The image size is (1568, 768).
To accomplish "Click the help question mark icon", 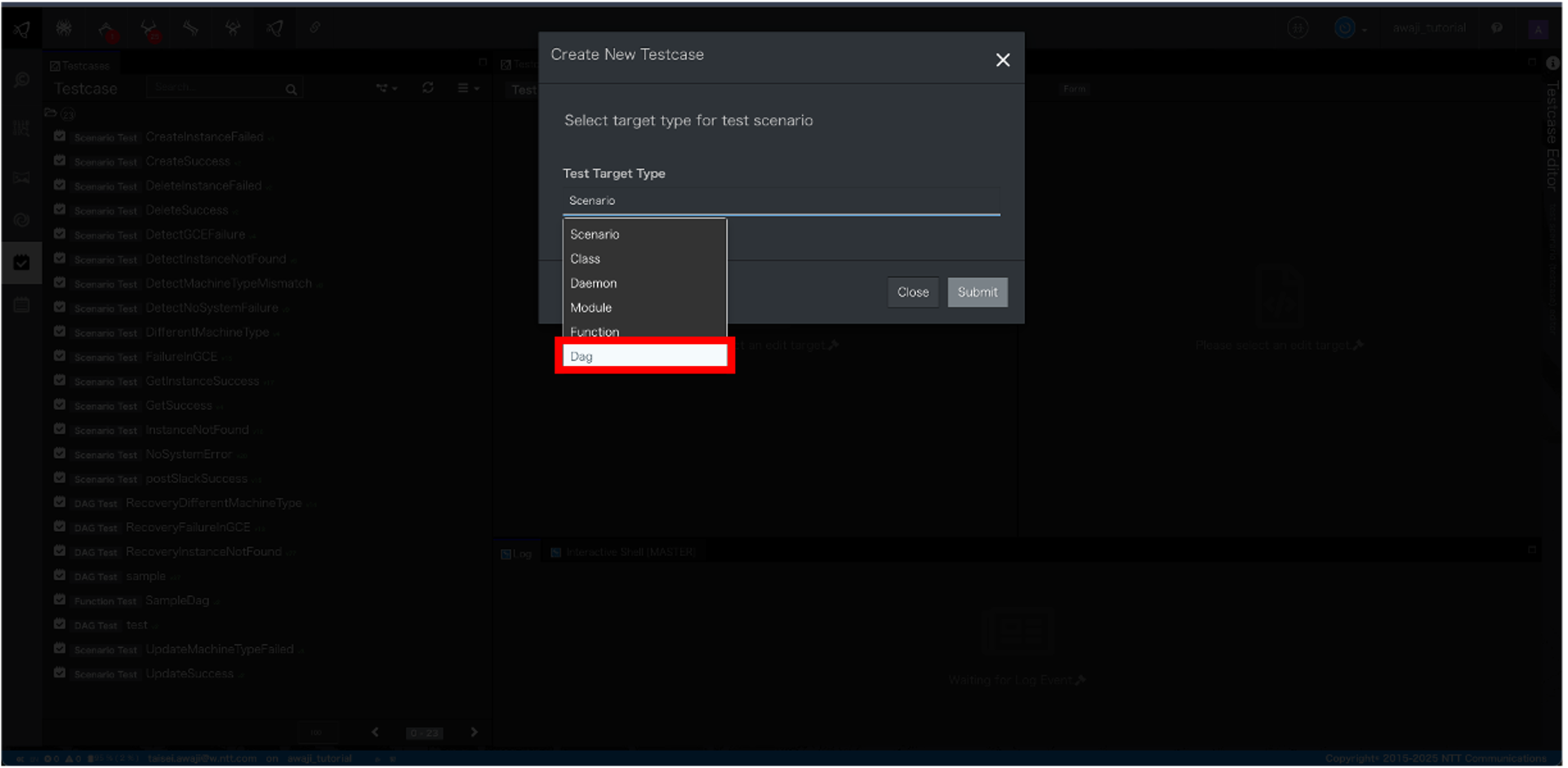I will 1496,29.
